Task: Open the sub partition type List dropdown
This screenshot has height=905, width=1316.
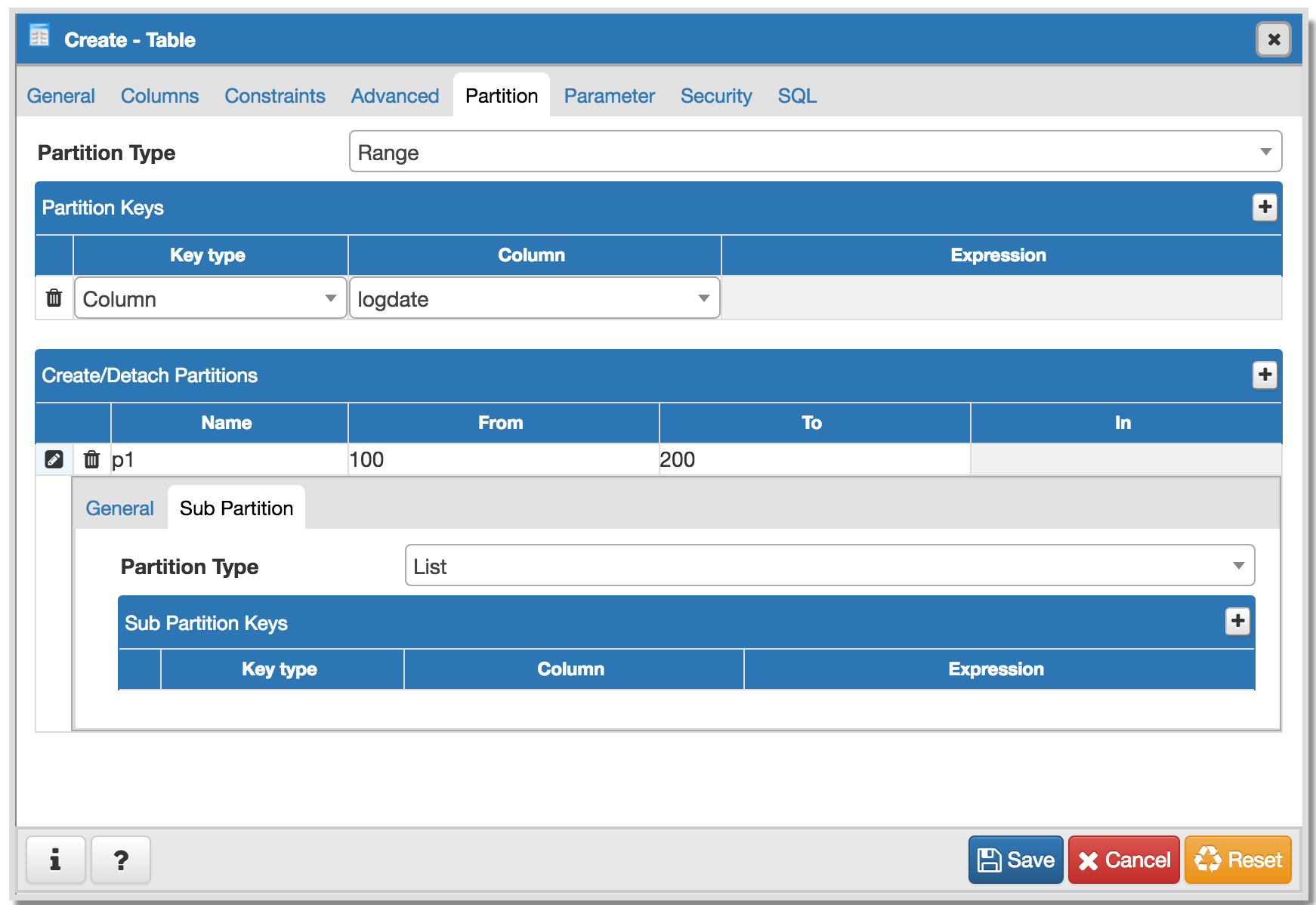Action: click(829, 566)
